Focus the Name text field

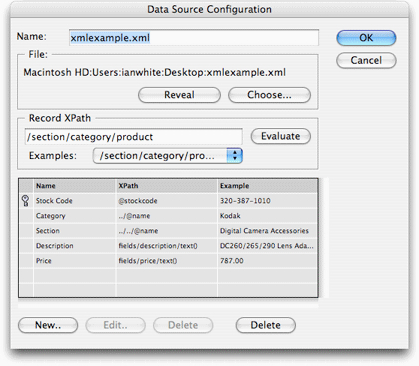point(194,38)
